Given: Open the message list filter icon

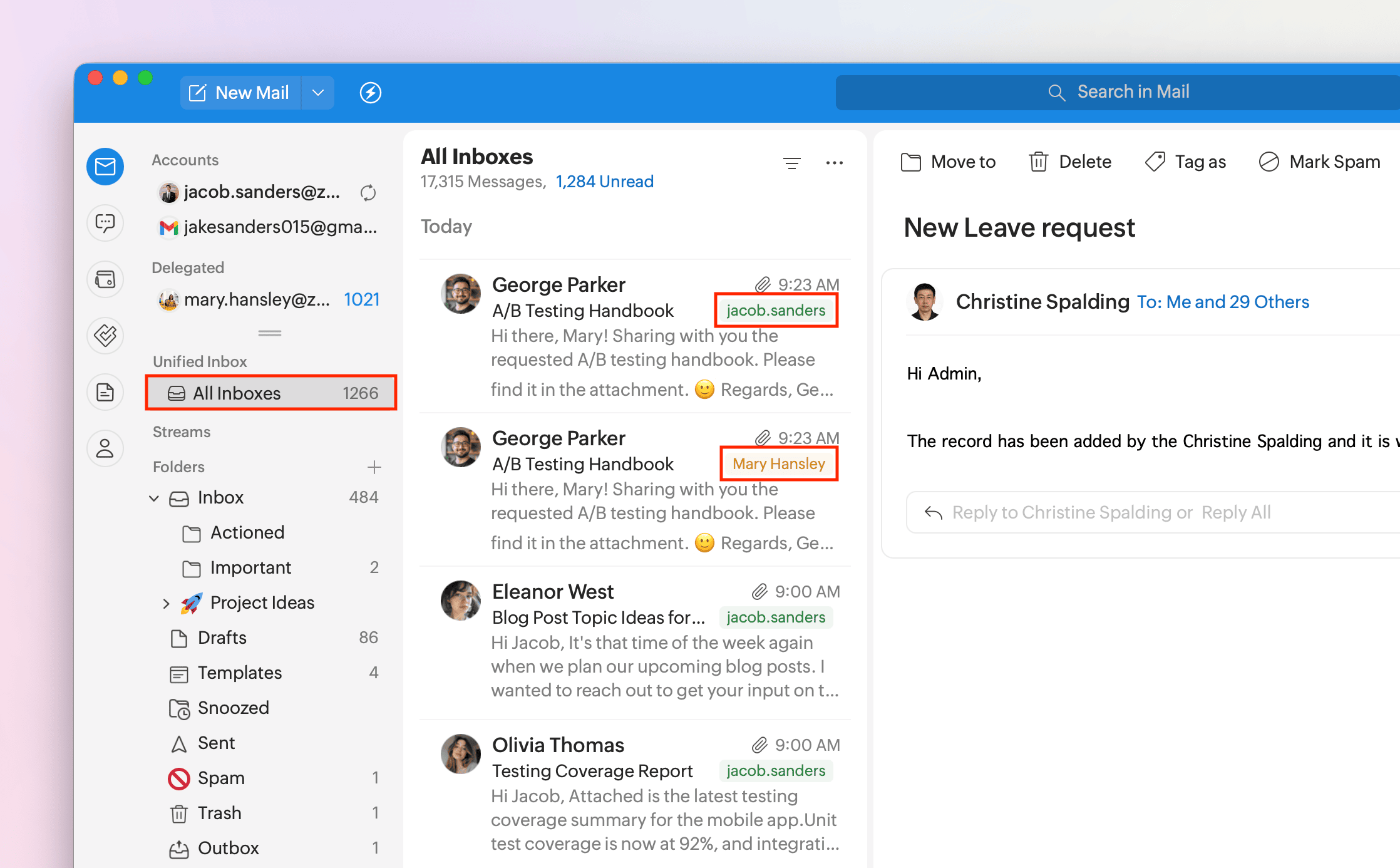Looking at the screenshot, I should 791,163.
